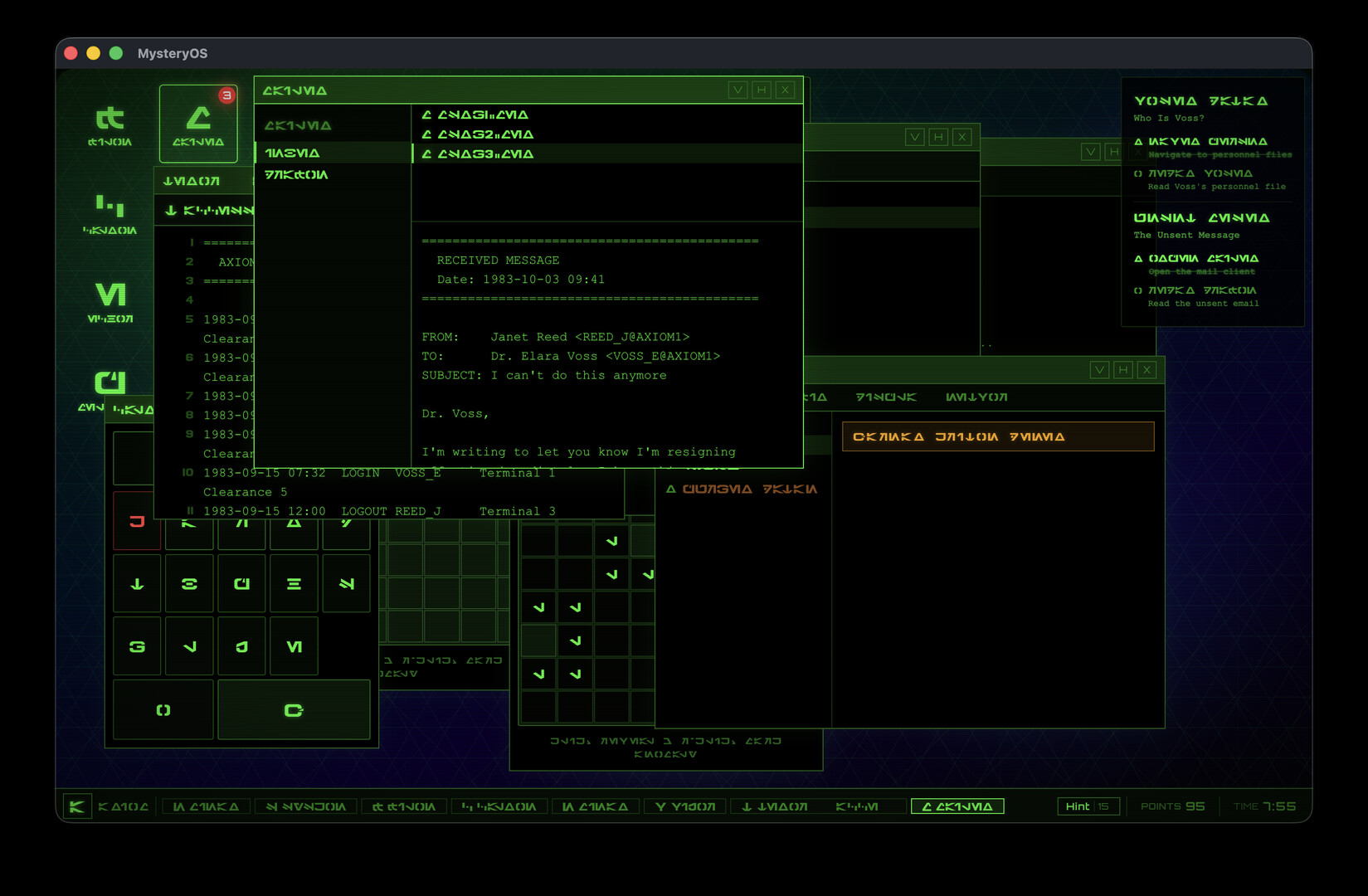Switch to the mail window via its taskbar tab
The width and height of the screenshot is (1368, 896).
957,806
